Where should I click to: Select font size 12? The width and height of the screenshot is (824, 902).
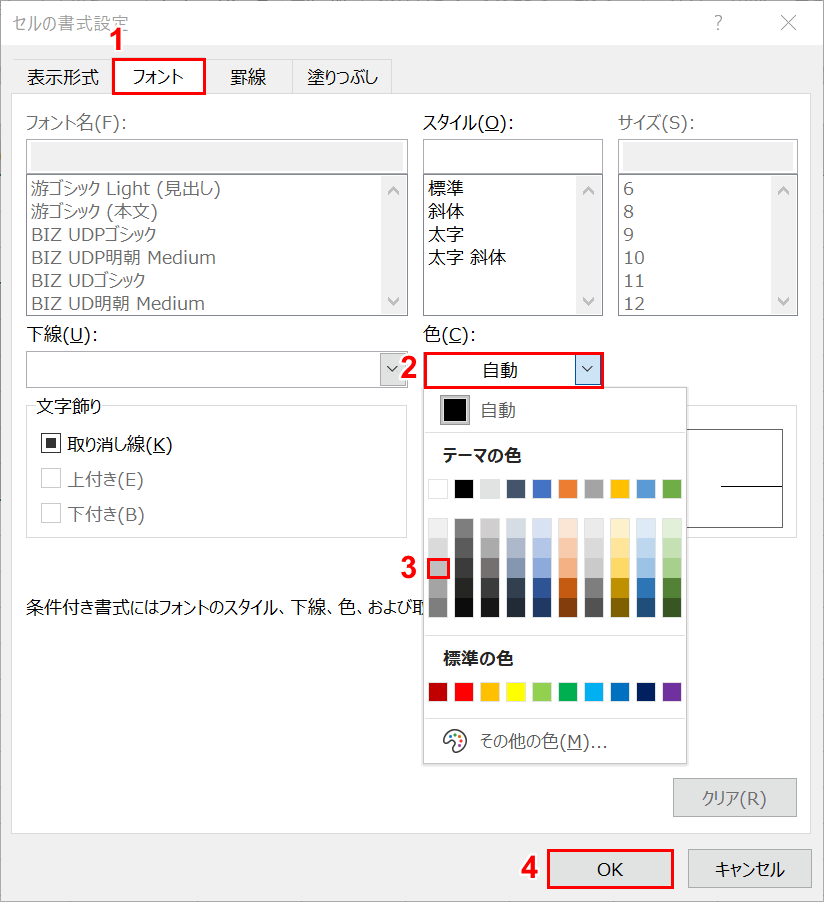click(x=634, y=304)
